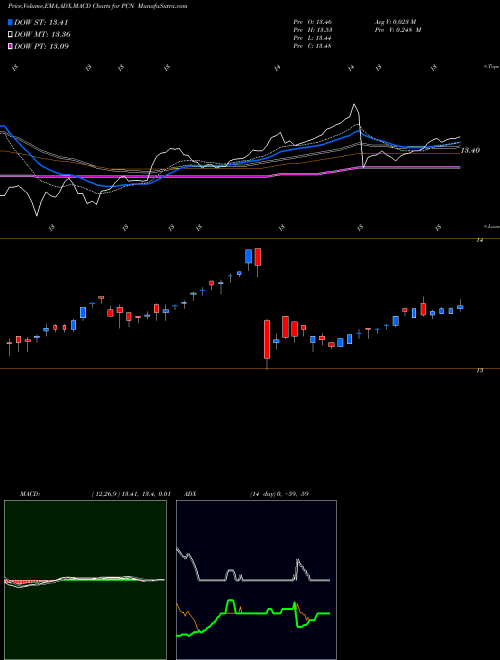This screenshot has width=500, height=660.
Task: Click the 'MACD:' panel heading
Action: [x=30, y=494]
